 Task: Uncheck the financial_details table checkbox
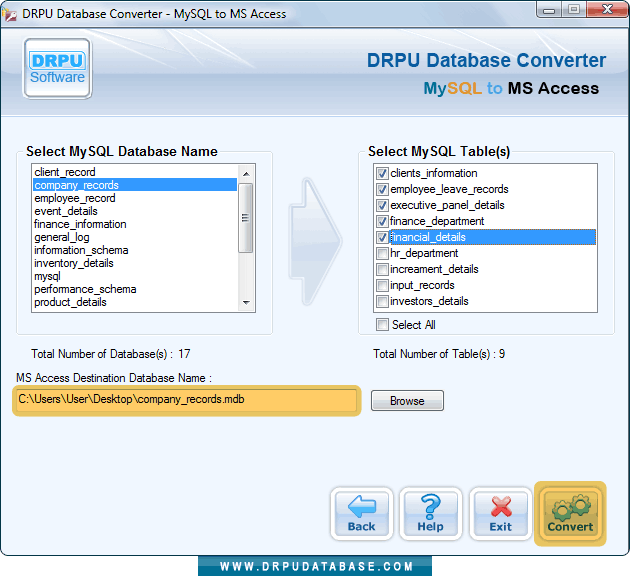coord(382,237)
